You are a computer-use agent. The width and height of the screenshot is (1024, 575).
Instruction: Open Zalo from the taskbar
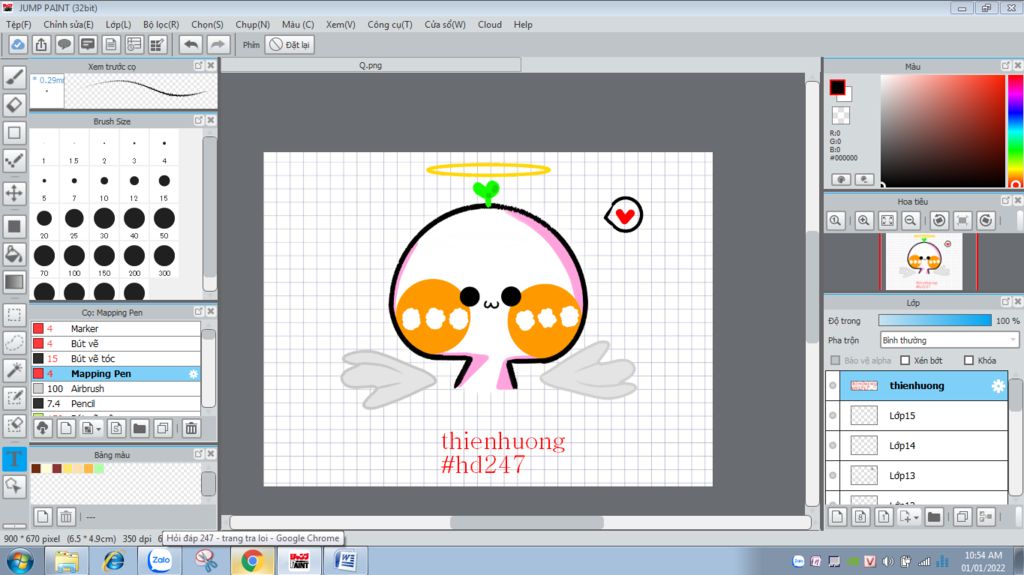click(159, 561)
